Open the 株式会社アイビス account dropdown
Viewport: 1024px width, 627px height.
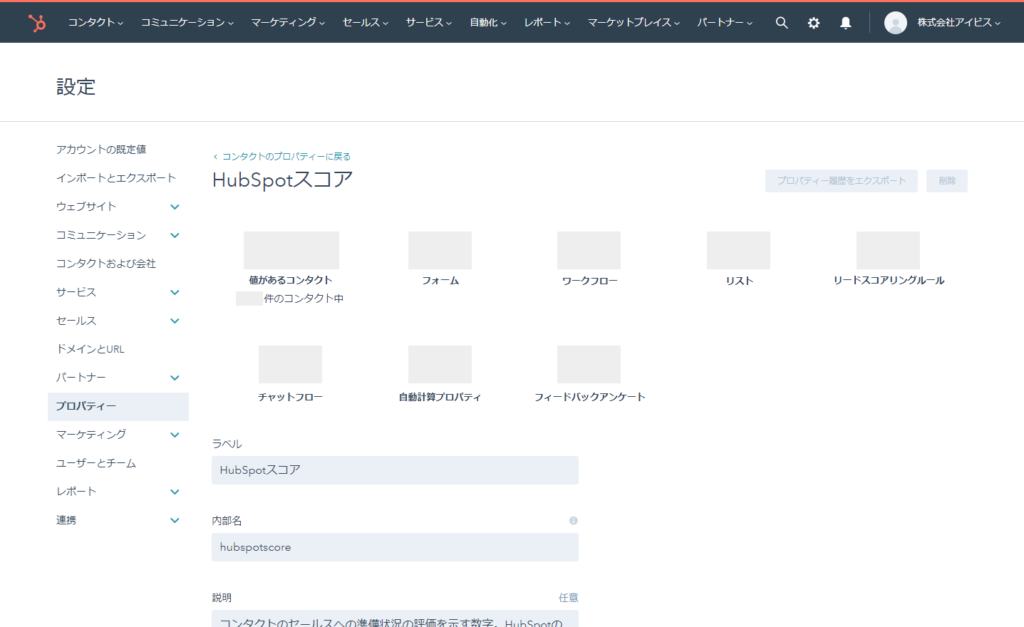(958, 23)
